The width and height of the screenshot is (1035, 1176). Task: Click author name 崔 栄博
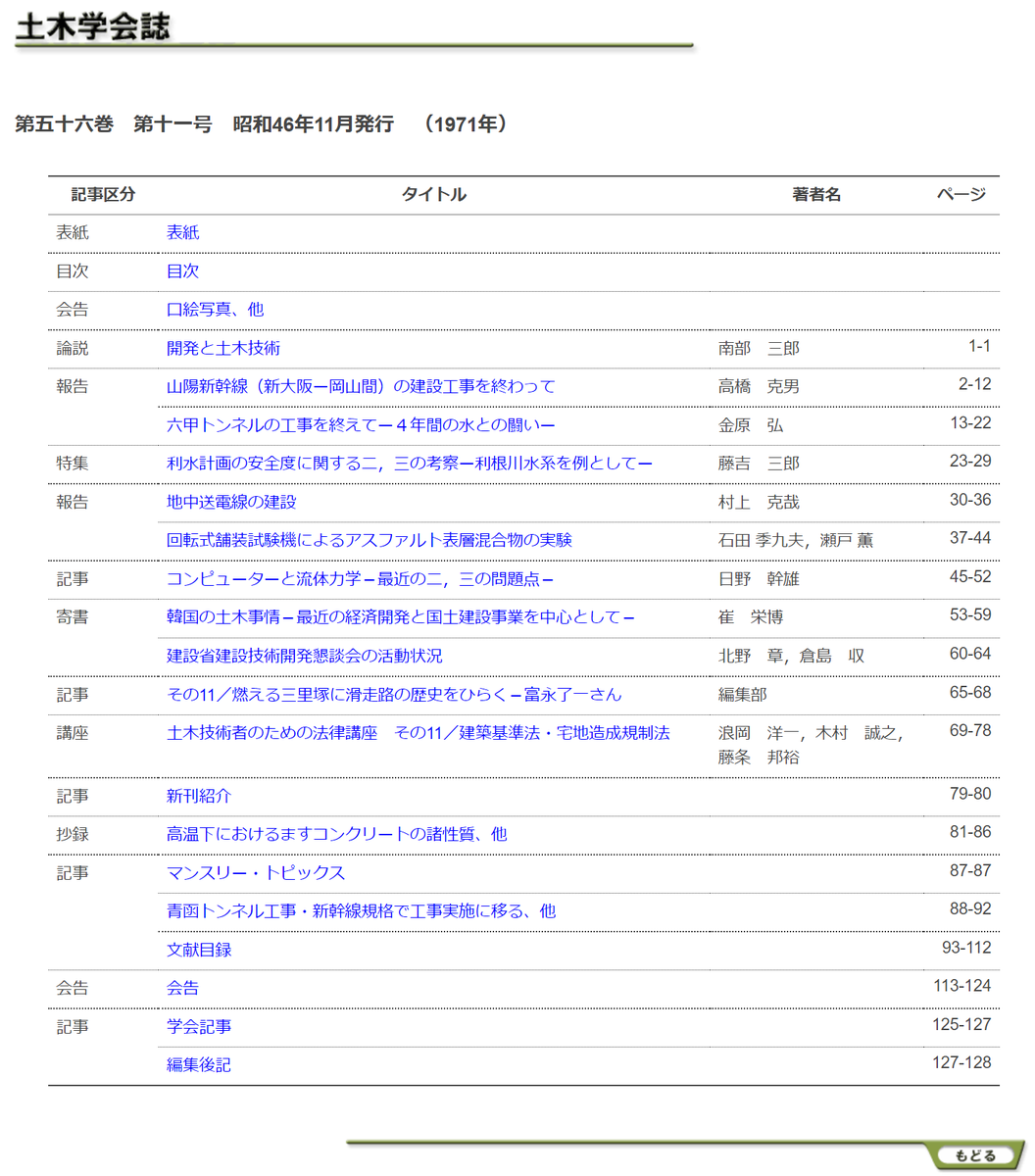click(751, 616)
